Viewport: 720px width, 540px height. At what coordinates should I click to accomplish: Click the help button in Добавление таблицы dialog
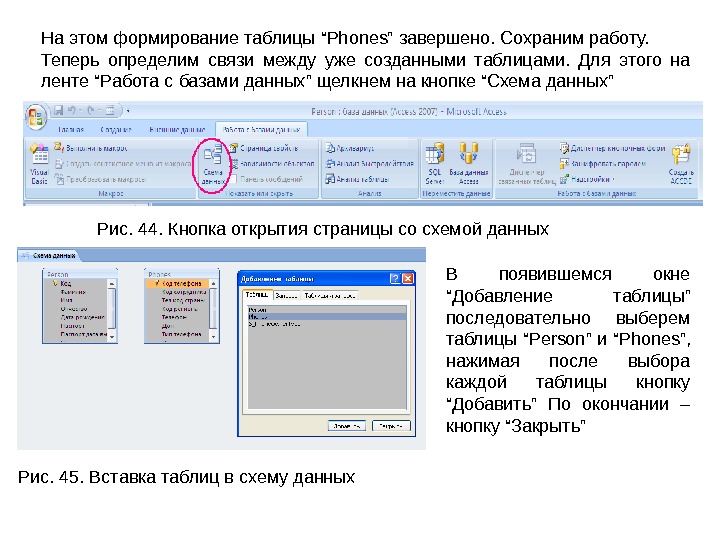pos(395,279)
